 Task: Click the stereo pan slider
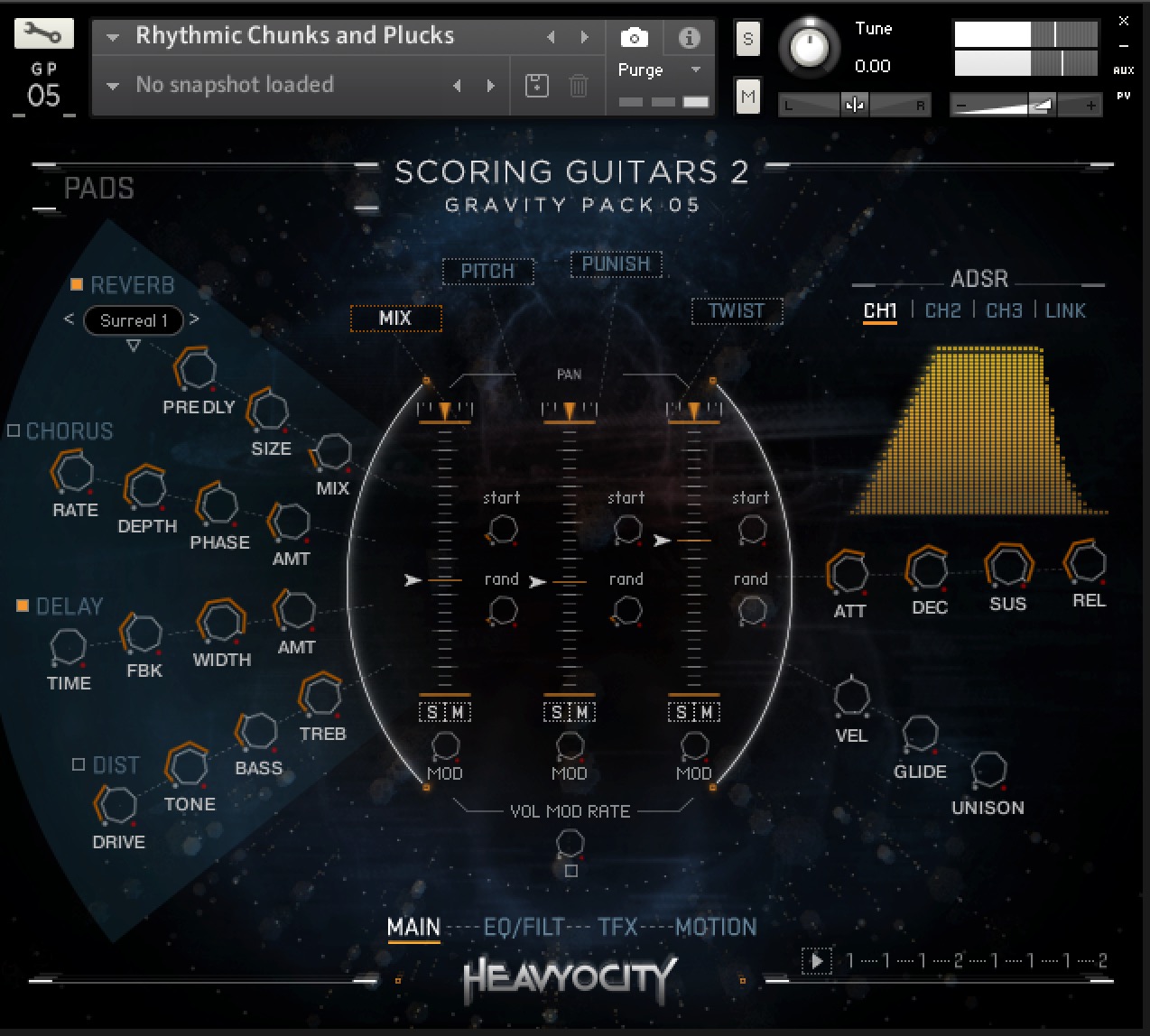click(x=853, y=106)
